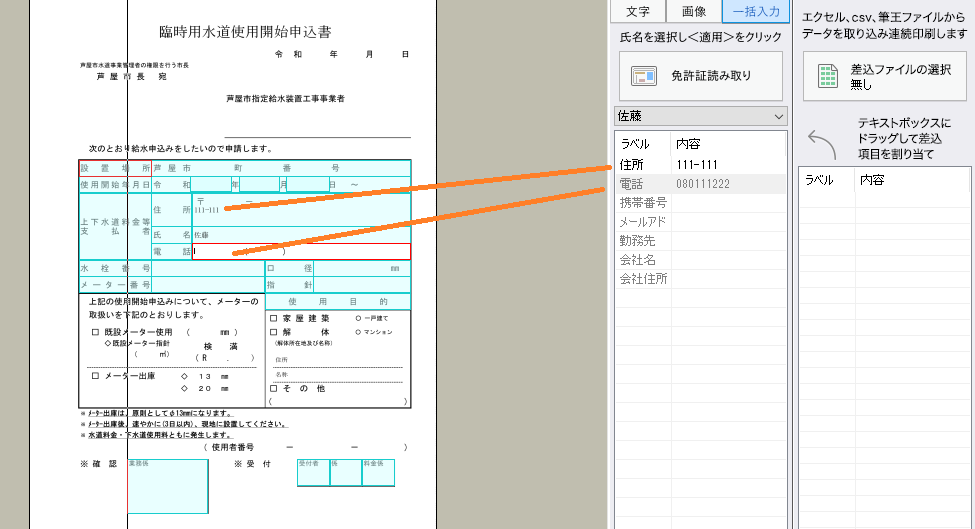Check the その他 box under 使用目的
Viewport: 975px width, 529px height.
point(273,389)
